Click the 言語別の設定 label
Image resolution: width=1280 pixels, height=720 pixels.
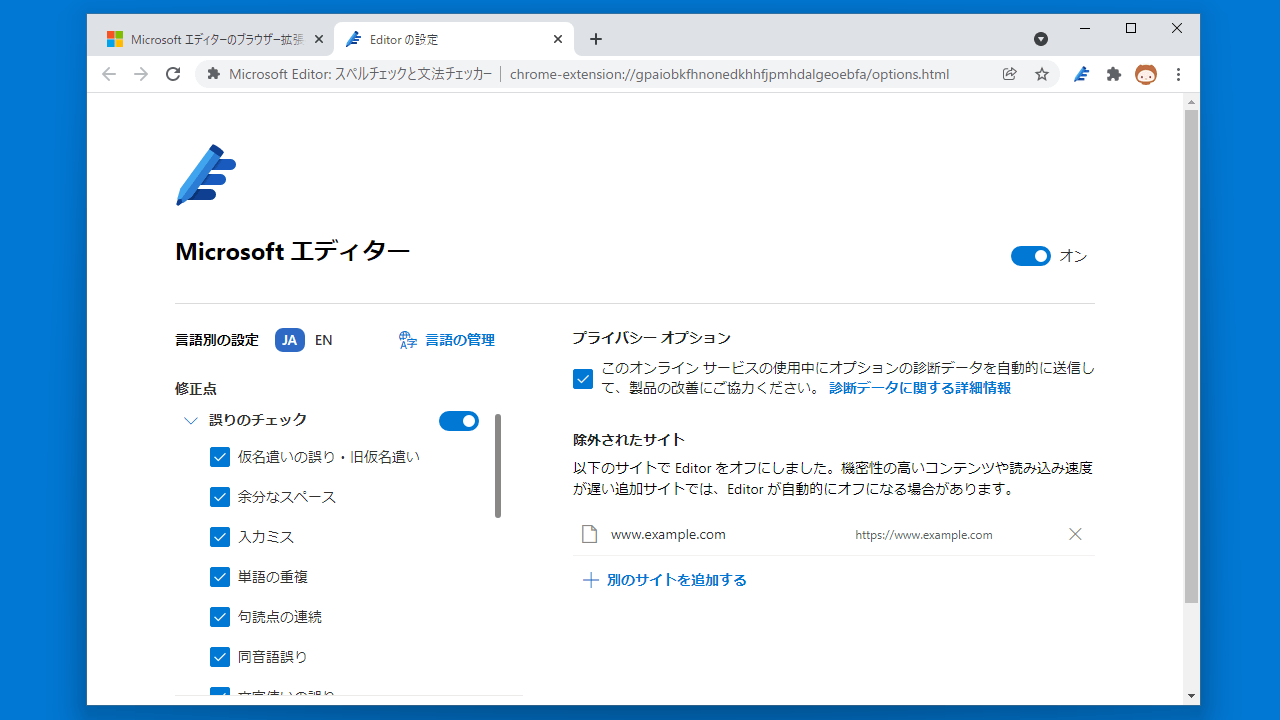[217, 340]
